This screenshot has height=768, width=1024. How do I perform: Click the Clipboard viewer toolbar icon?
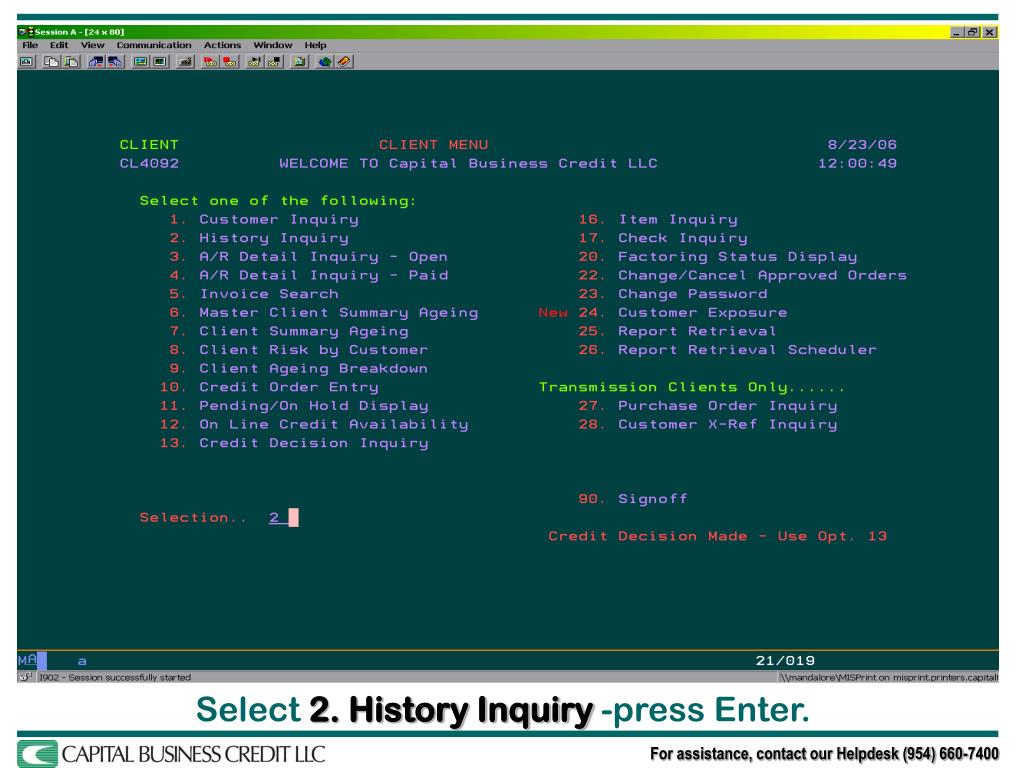click(x=300, y=62)
